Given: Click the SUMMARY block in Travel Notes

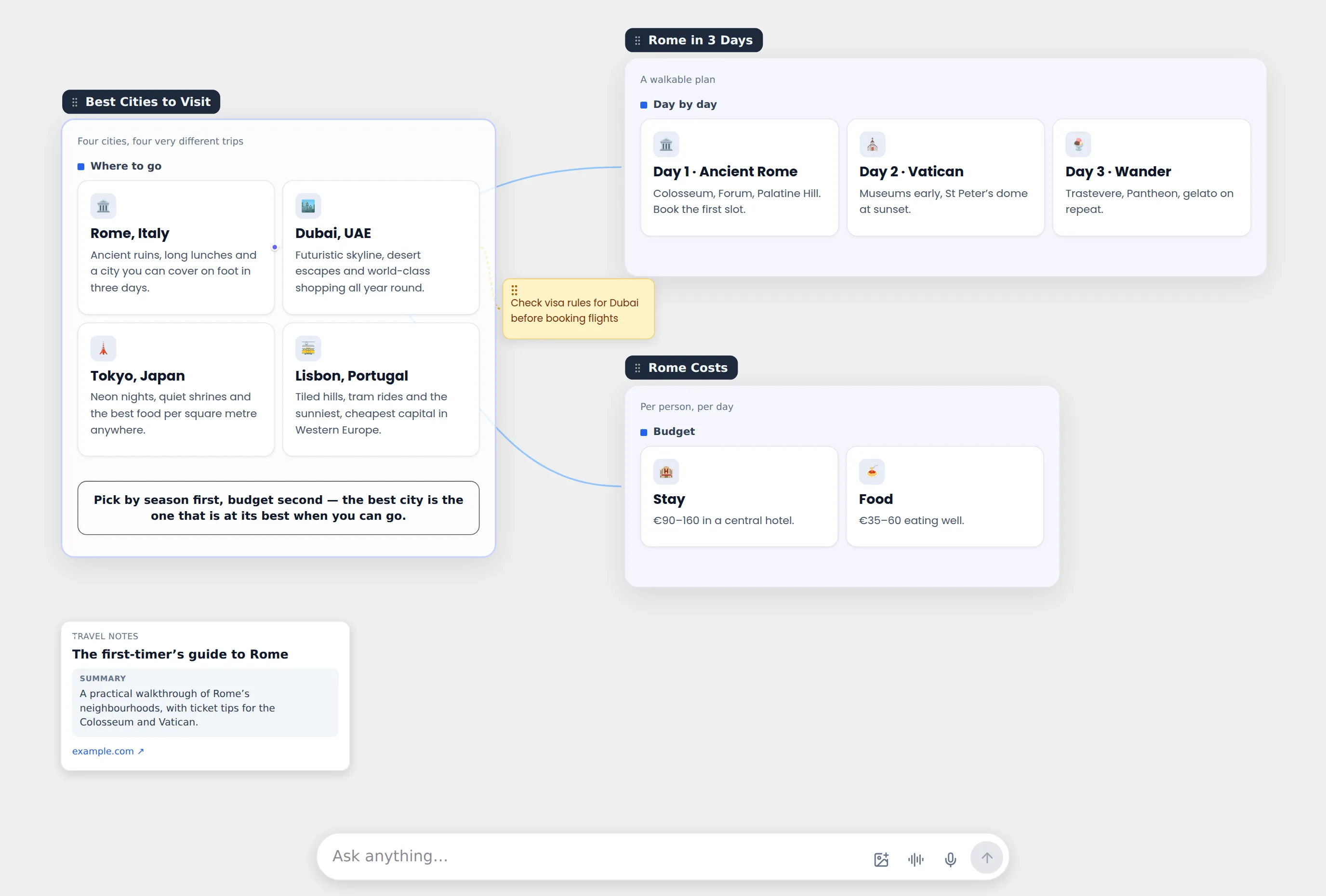Looking at the screenshot, I should (x=205, y=702).
